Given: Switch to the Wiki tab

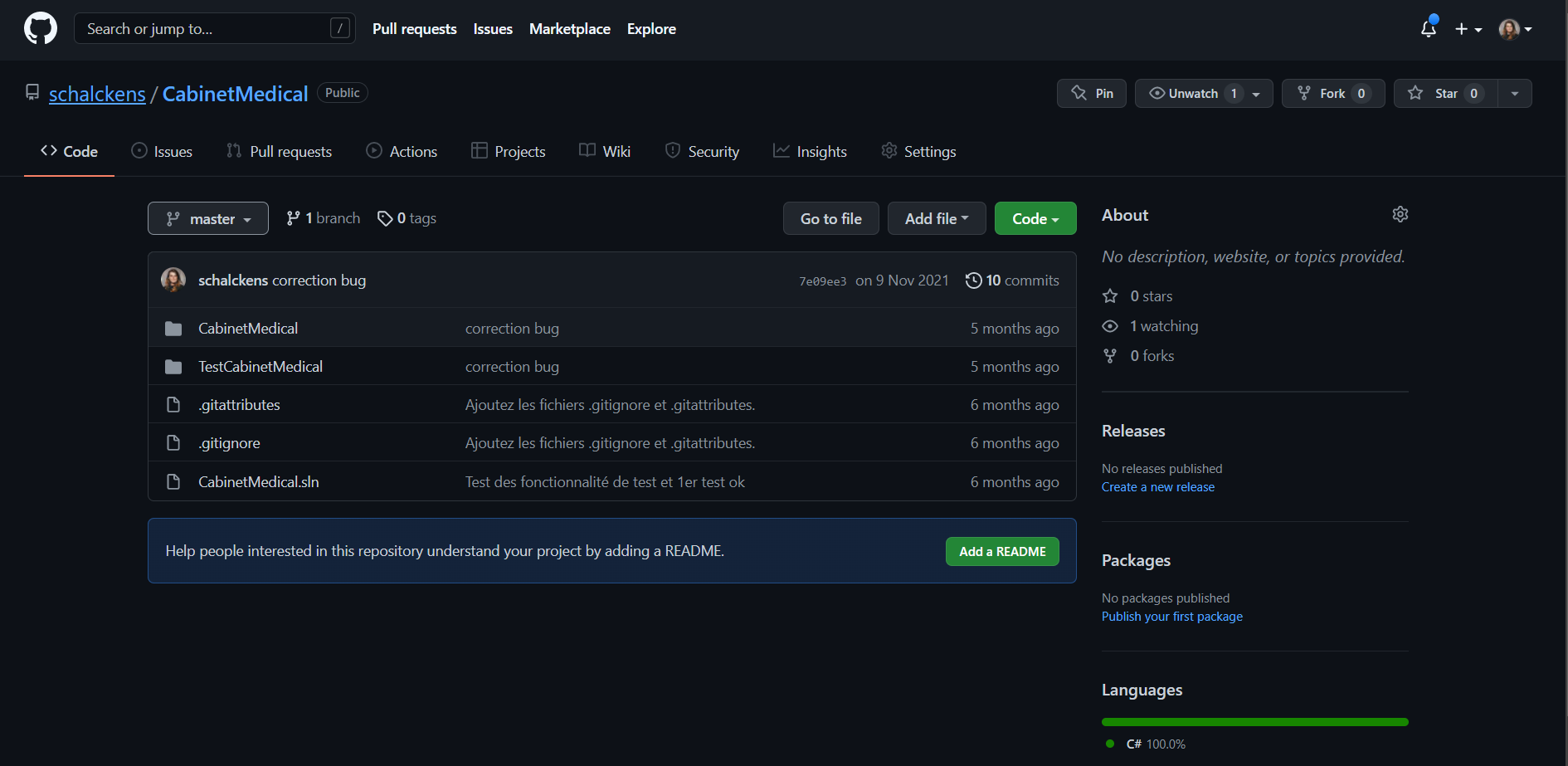Looking at the screenshot, I should pos(605,151).
